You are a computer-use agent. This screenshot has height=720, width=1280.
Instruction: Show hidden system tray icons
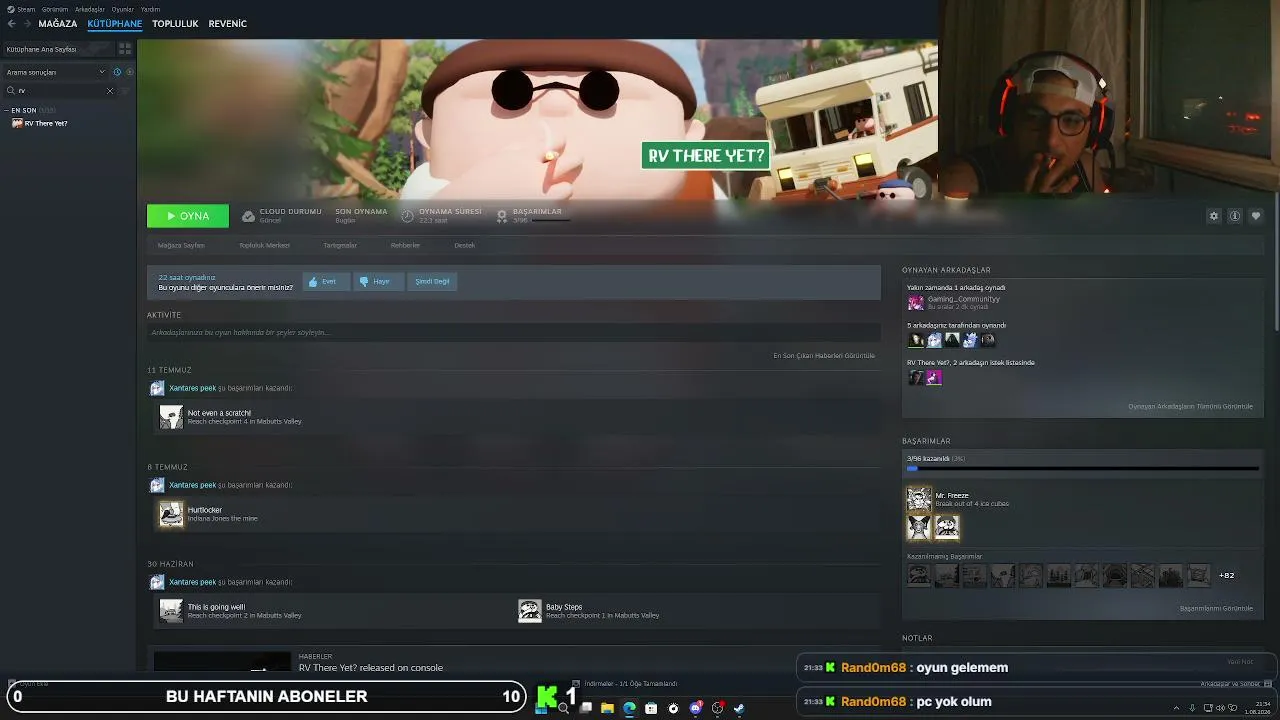coord(1176,708)
